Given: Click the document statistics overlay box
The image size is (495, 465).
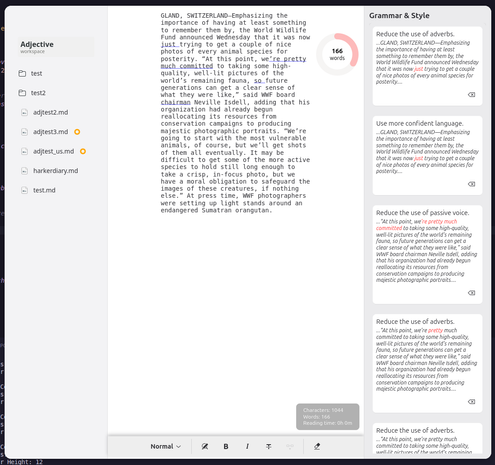Looking at the screenshot, I should pyautogui.click(x=328, y=417).
